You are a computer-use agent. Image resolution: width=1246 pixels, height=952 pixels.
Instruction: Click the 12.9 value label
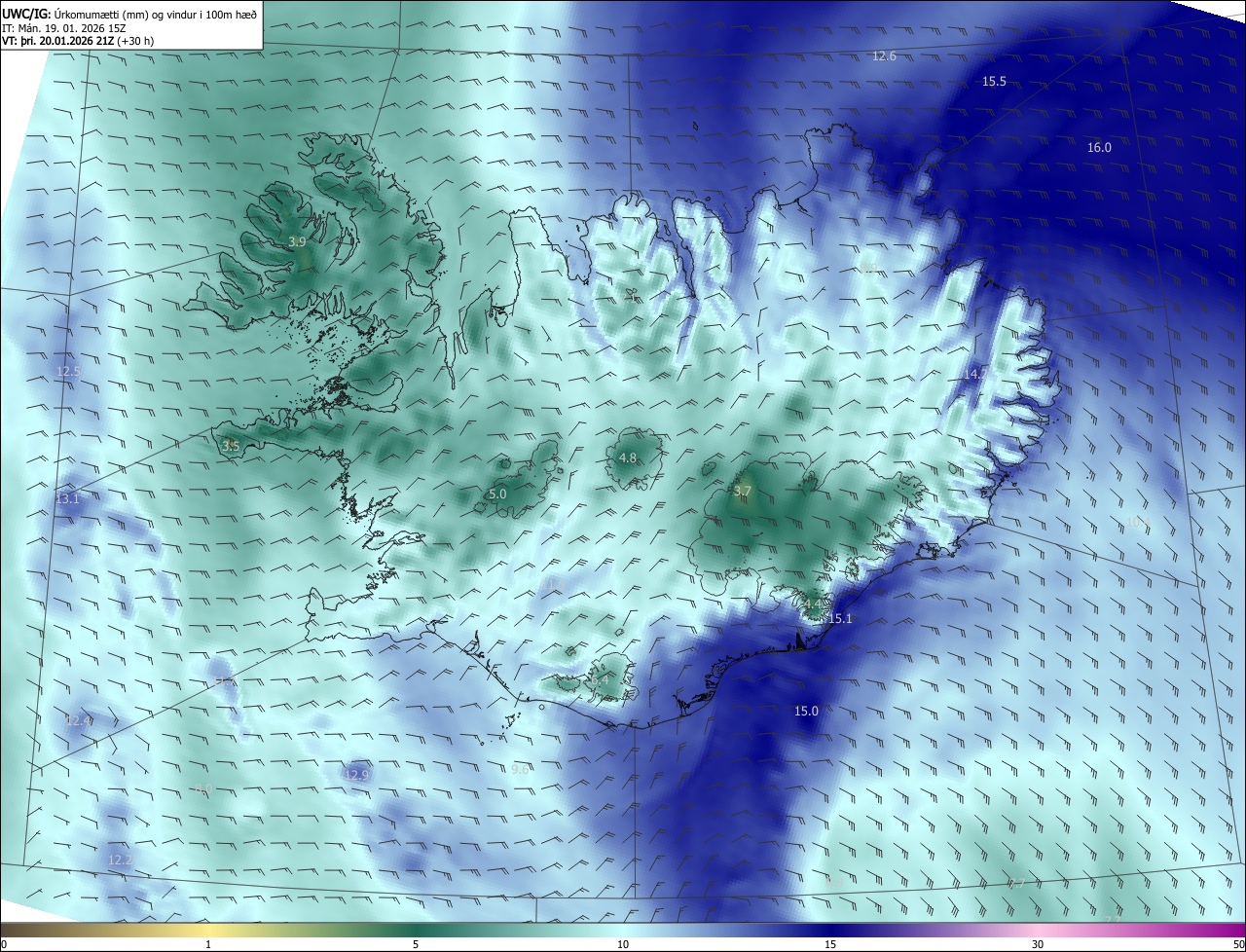pyautogui.click(x=357, y=775)
